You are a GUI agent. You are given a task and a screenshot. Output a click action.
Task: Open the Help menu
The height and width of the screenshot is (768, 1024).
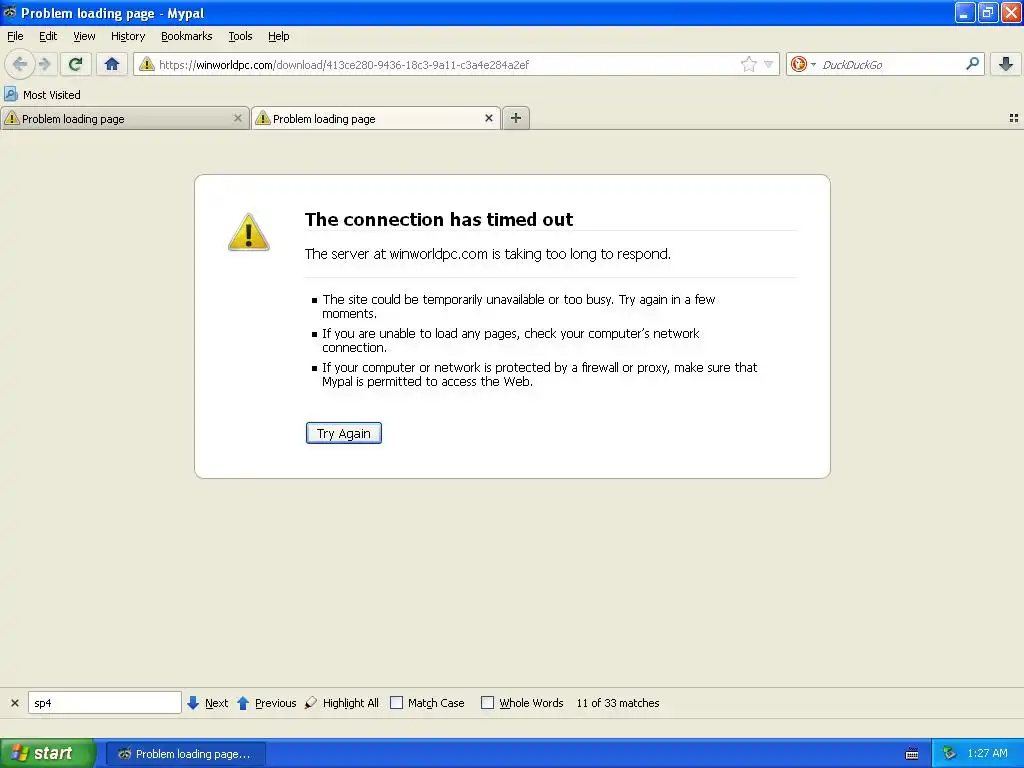point(279,36)
